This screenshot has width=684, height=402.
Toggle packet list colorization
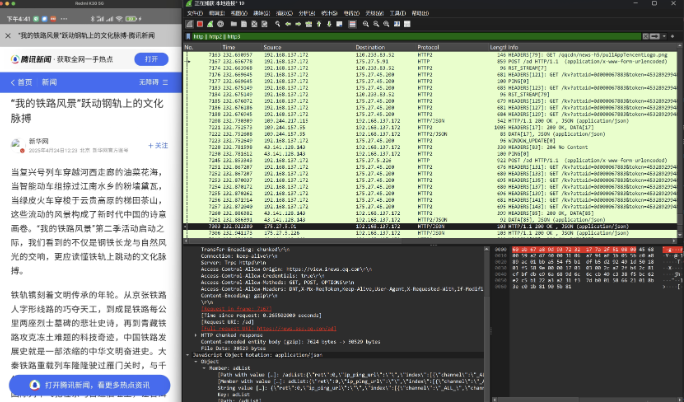[352, 24]
